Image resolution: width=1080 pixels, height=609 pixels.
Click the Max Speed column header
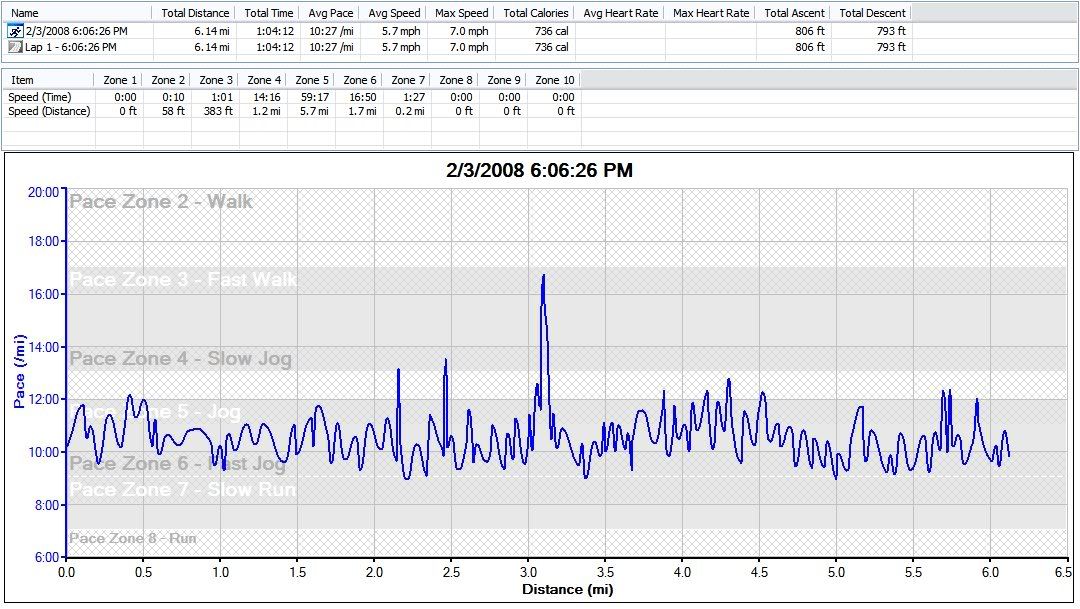tap(462, 13)
